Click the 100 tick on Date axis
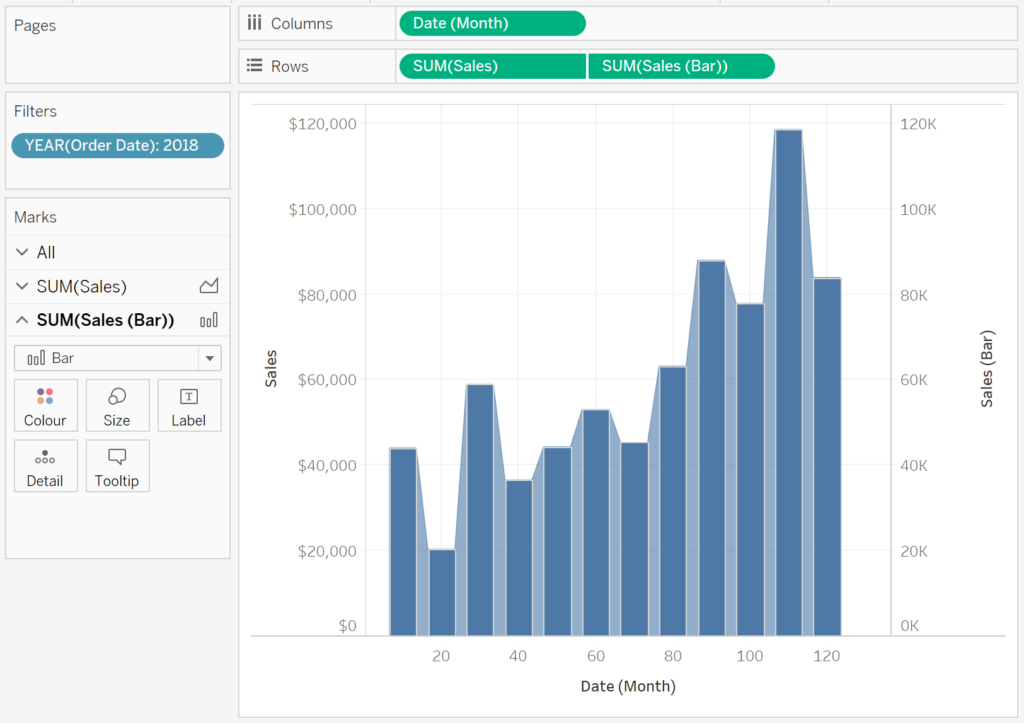The width and height of the screenshot is (1024, 723). [750, 656]
